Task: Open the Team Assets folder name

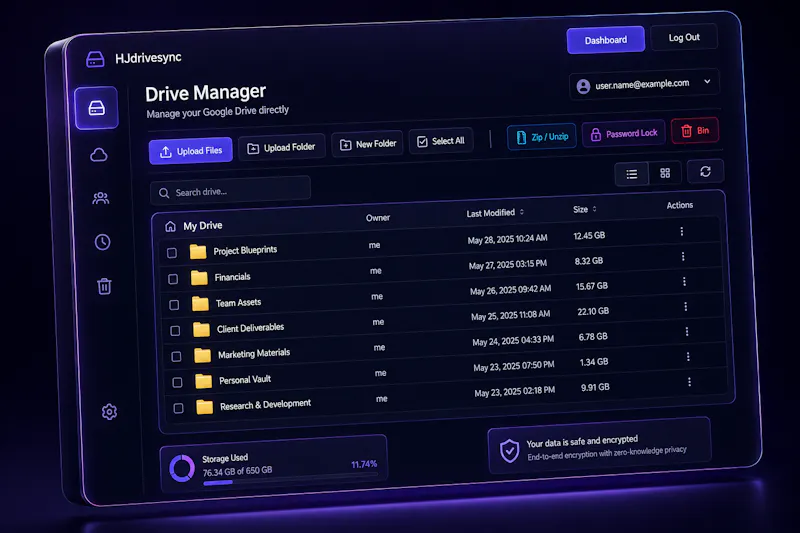Action: pyautogui.click(x=238, y=302)
